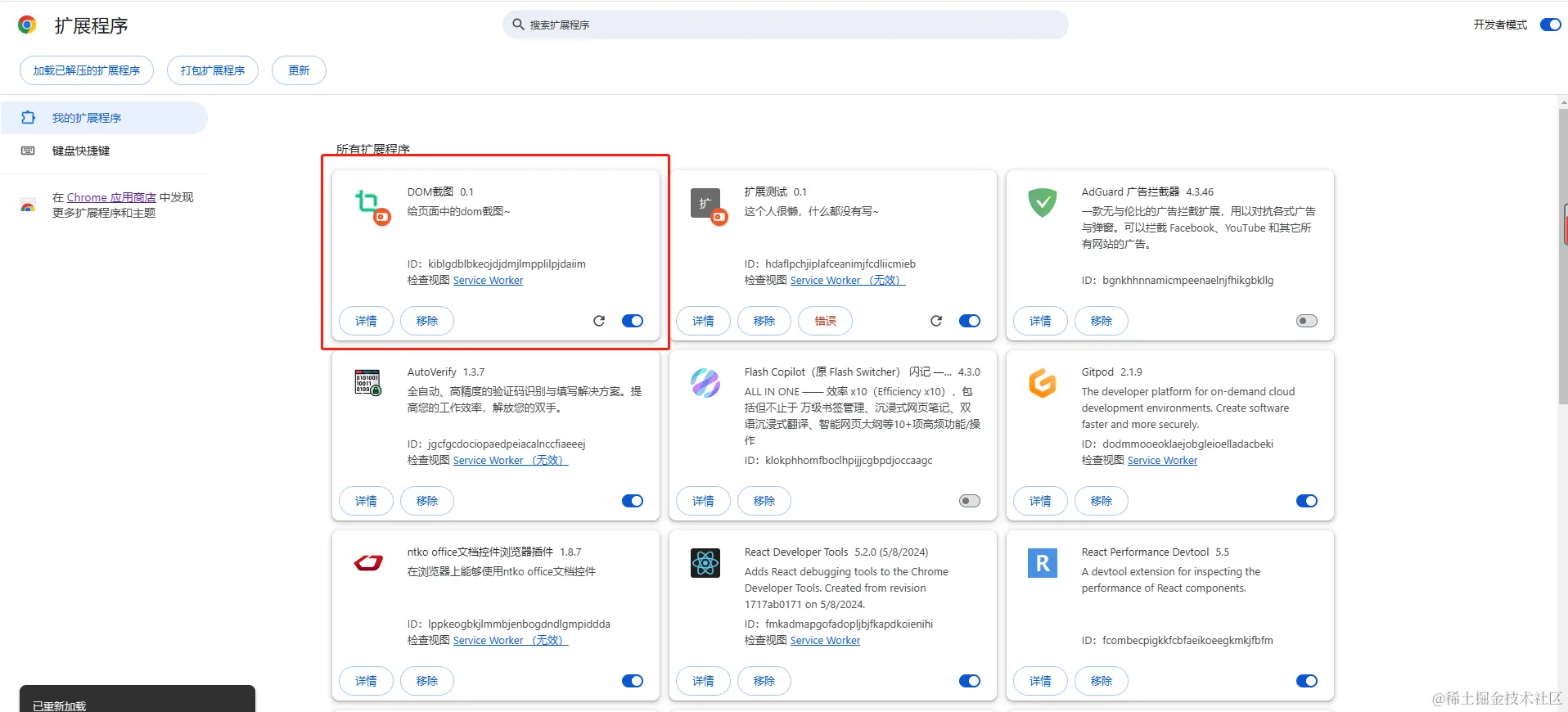Inspect AutoVerify Service Worker (无效) link

[511, 460]
